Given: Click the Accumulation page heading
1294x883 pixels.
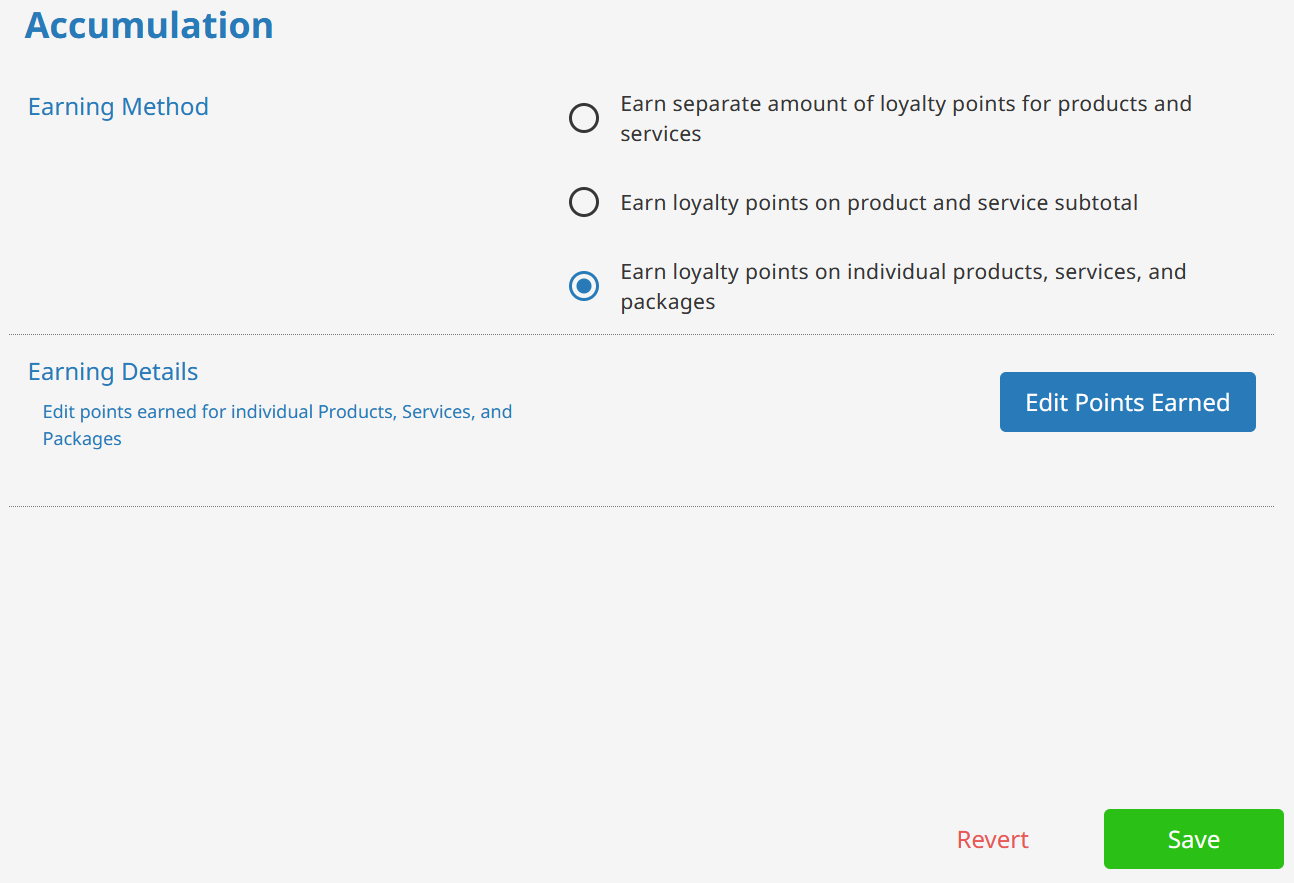Looking at the screenshot, I should tap(149, 25).
